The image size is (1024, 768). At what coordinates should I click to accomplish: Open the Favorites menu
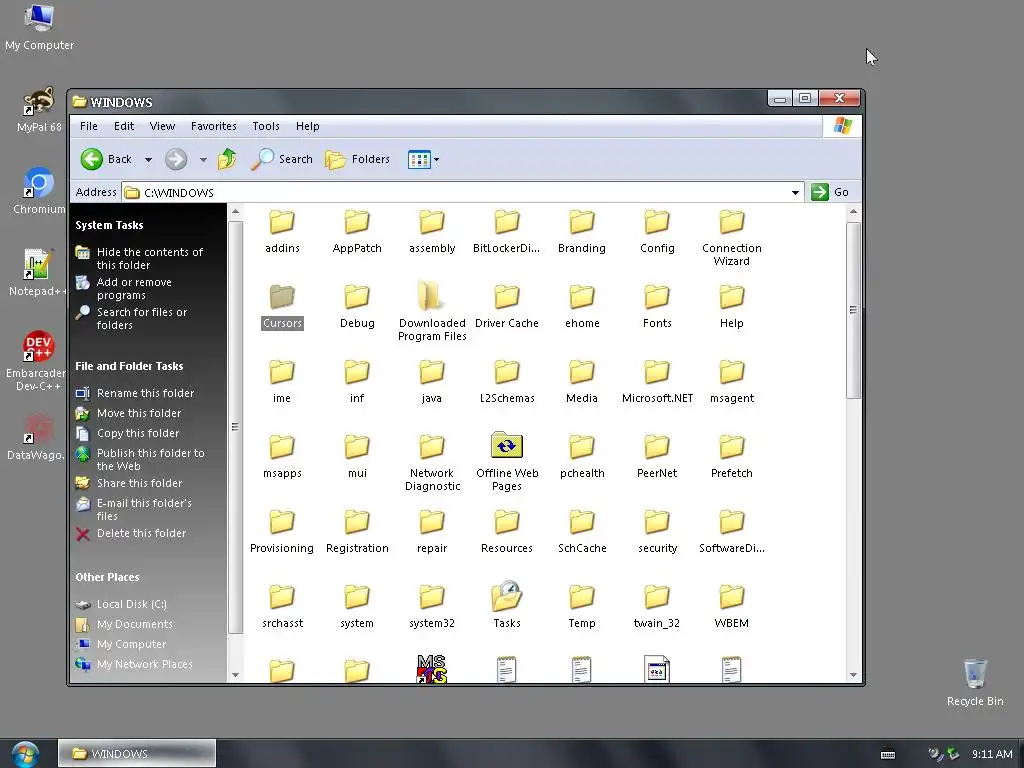tap(214, 126)
